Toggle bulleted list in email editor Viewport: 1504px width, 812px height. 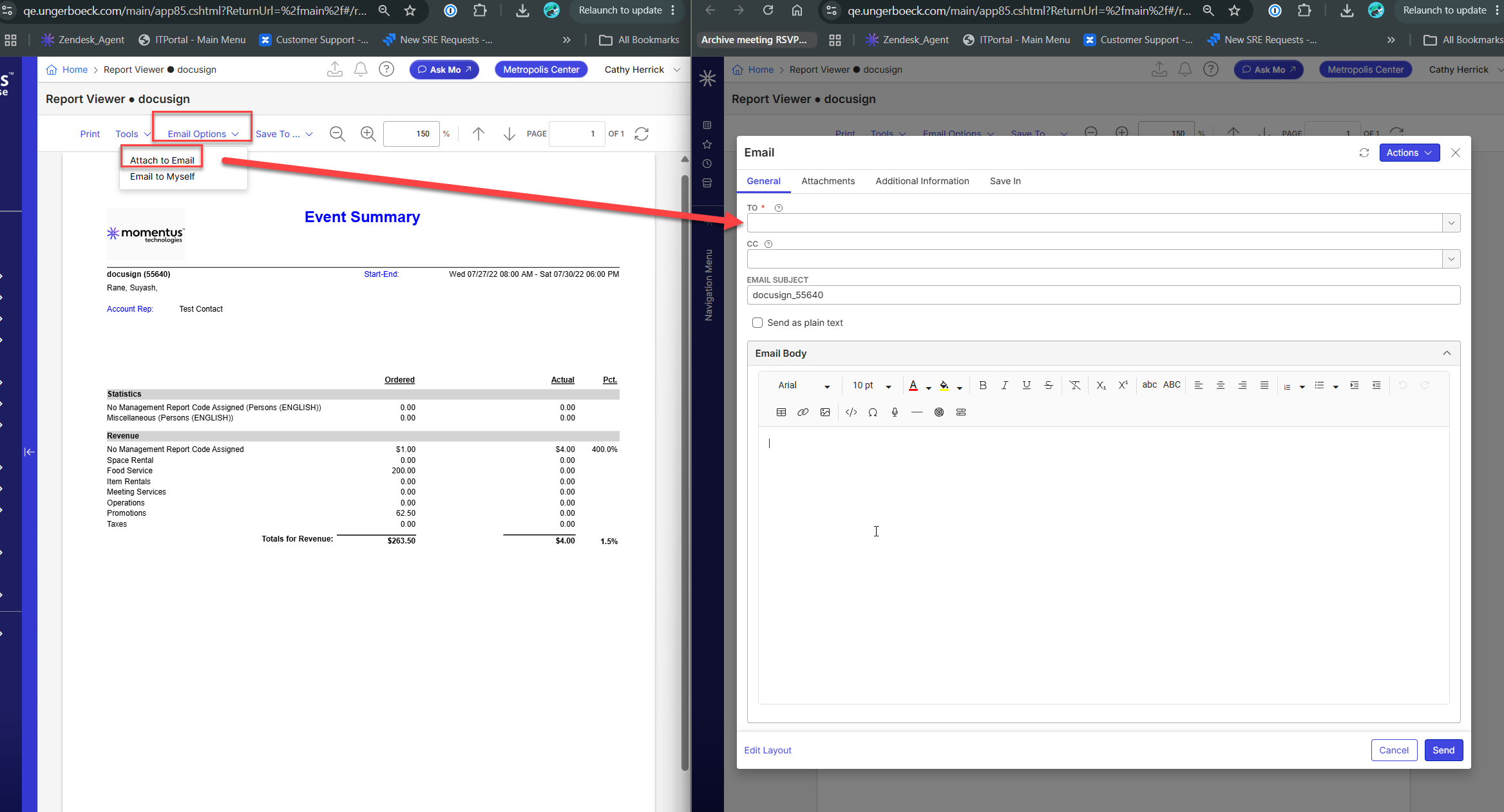point(1319,385)
